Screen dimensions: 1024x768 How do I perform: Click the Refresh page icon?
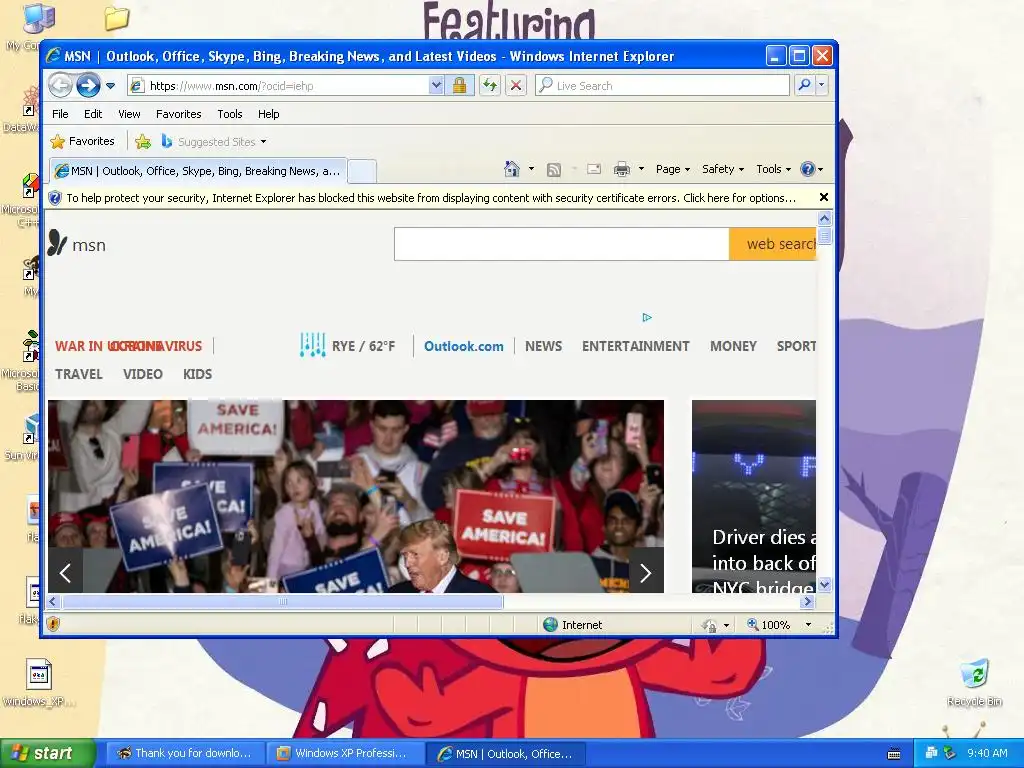(490, 86)
